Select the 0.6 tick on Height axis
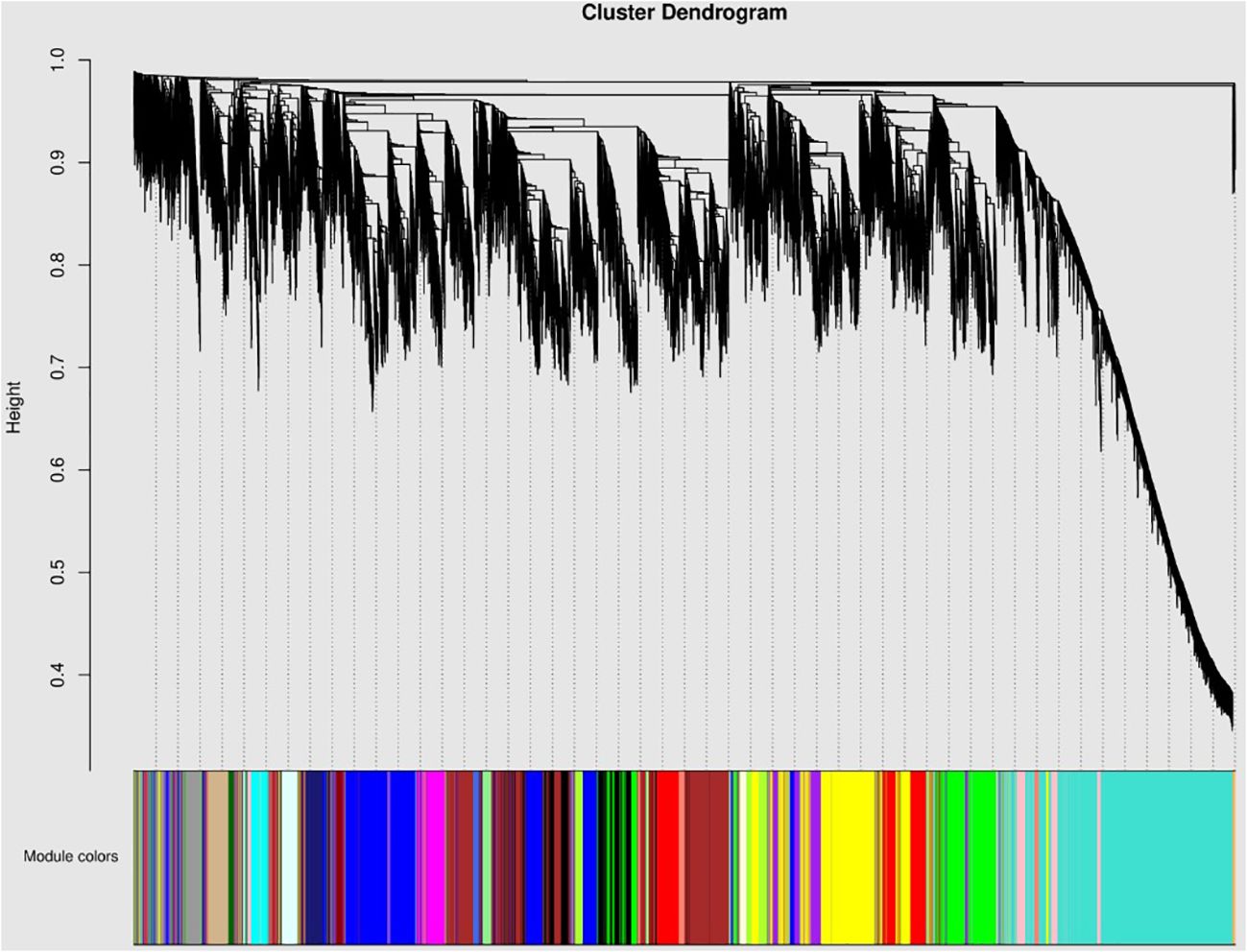Screen dimensions: 1247x952 (x=60, y=470)
